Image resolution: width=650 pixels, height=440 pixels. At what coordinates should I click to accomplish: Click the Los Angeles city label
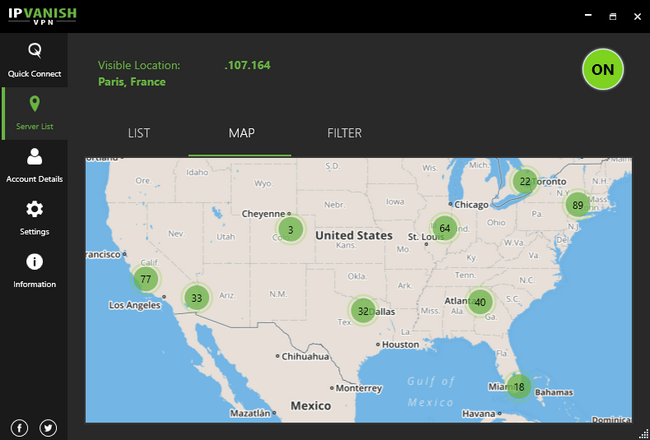pyautogui.click(x=135, y=305)
